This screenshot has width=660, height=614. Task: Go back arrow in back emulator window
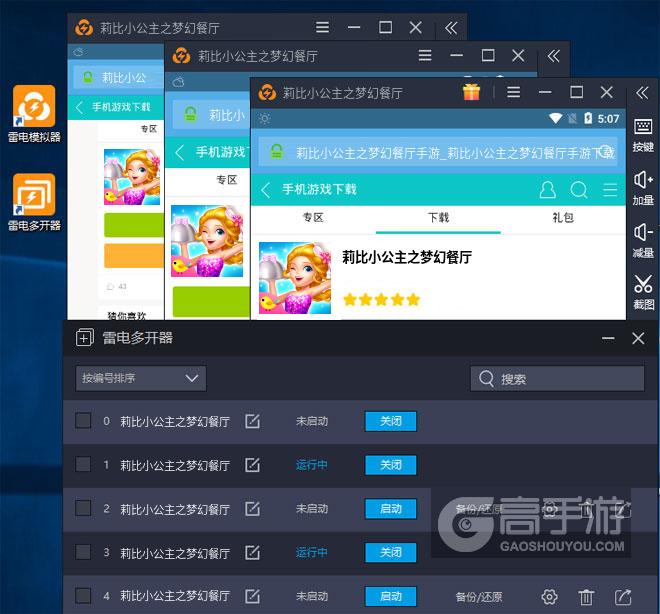pyautogui.click(x=79, y=107)
